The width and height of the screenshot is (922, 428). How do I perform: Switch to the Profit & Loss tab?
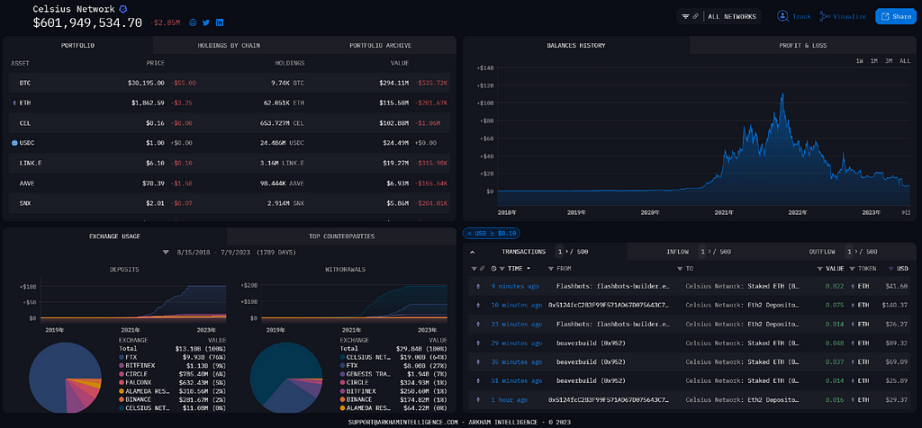(803, 45)
